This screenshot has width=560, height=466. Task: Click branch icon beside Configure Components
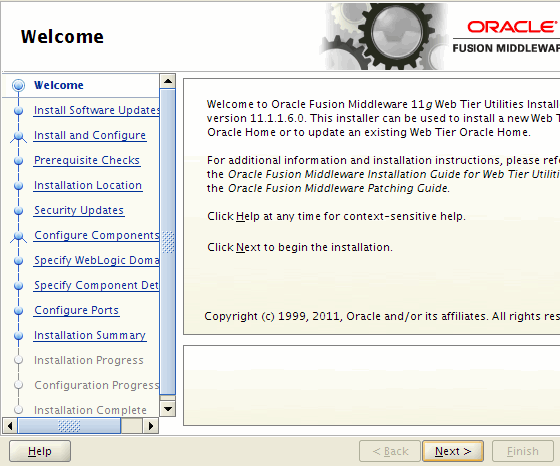pos(19,237)
